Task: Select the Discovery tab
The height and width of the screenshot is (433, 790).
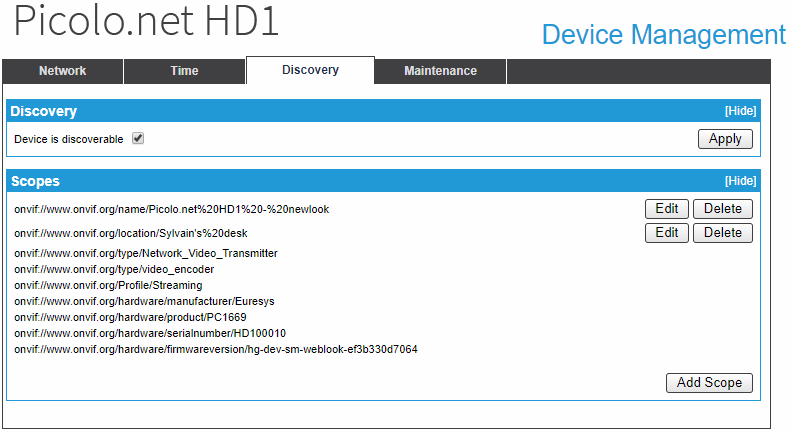Action: (x=310, y=70)
